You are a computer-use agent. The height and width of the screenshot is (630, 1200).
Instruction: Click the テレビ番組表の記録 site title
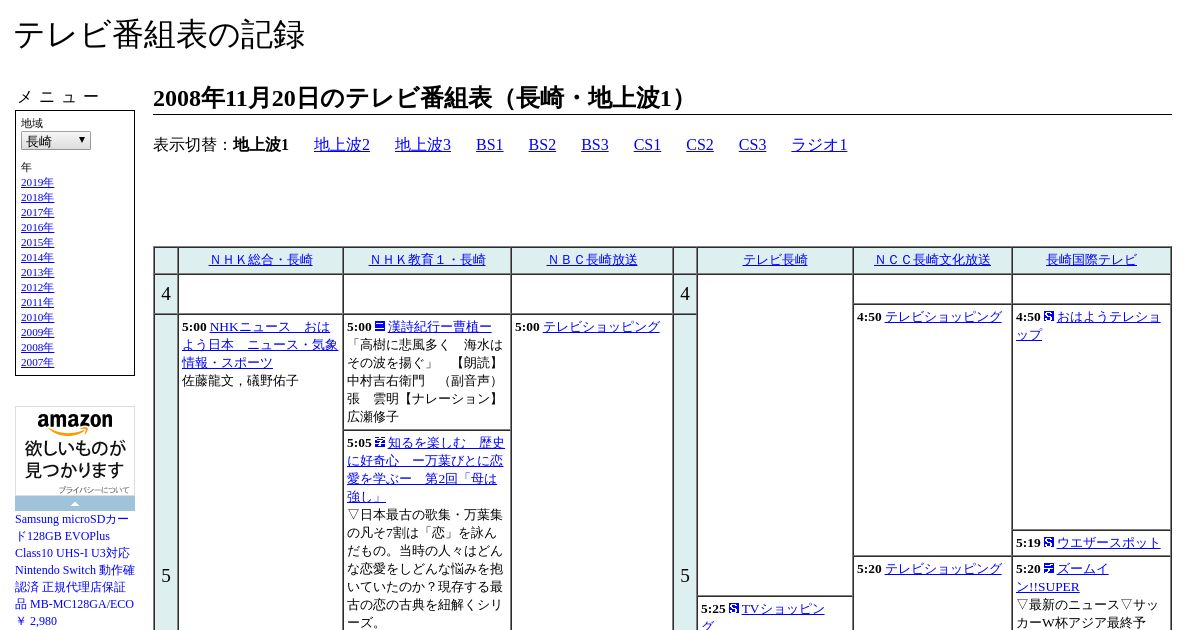coord(159,35)
